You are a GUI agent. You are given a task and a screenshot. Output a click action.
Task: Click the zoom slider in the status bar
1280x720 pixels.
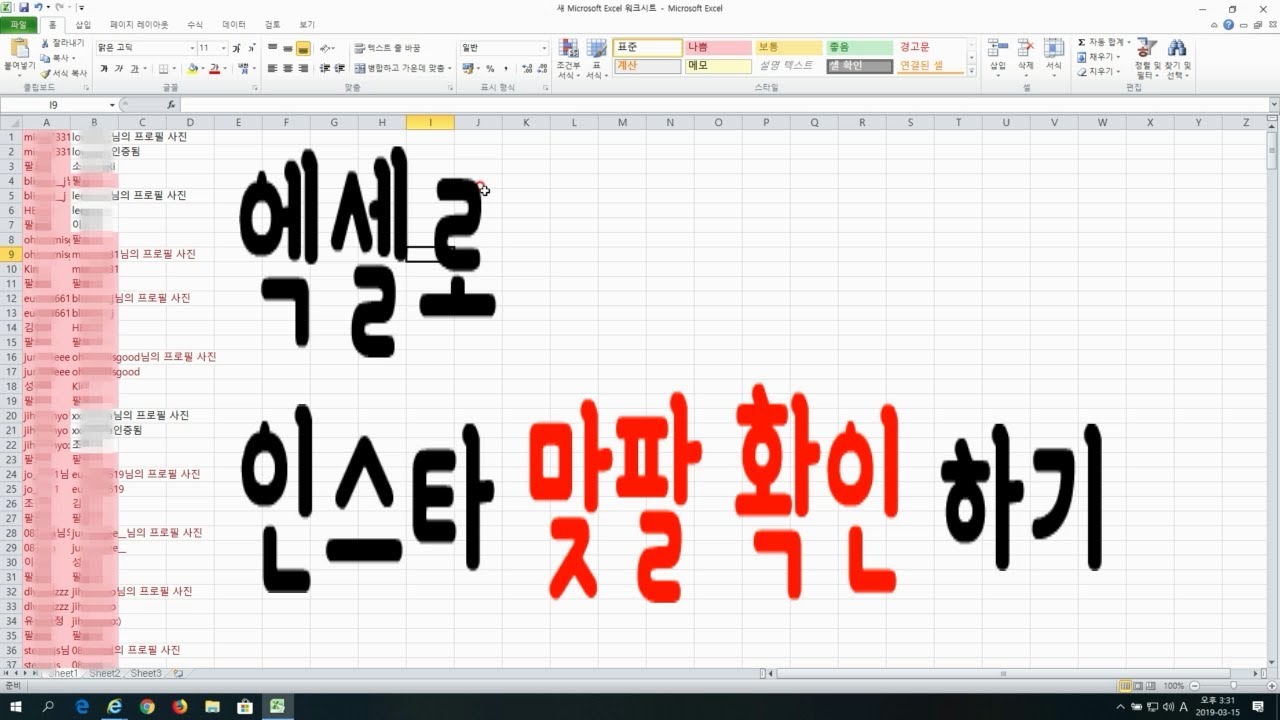pos(1232,686)
